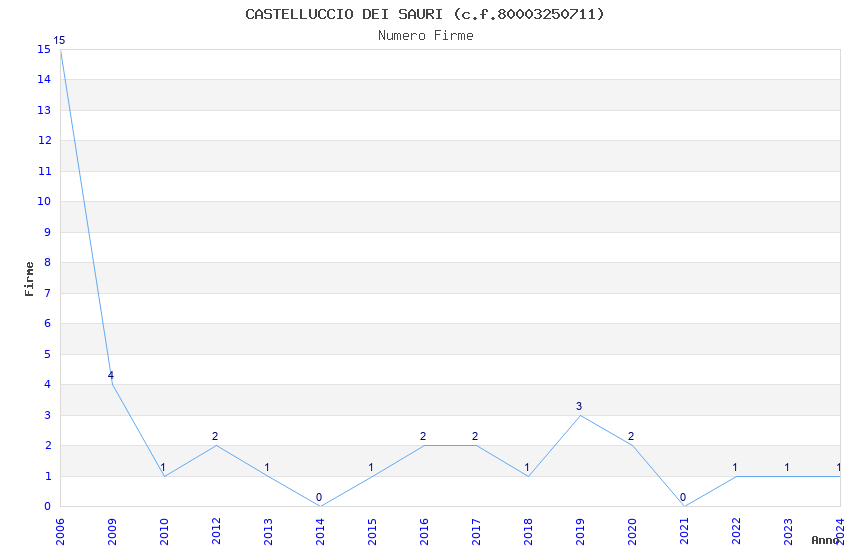Click y-axis tick value 15

tap(44, 49)
